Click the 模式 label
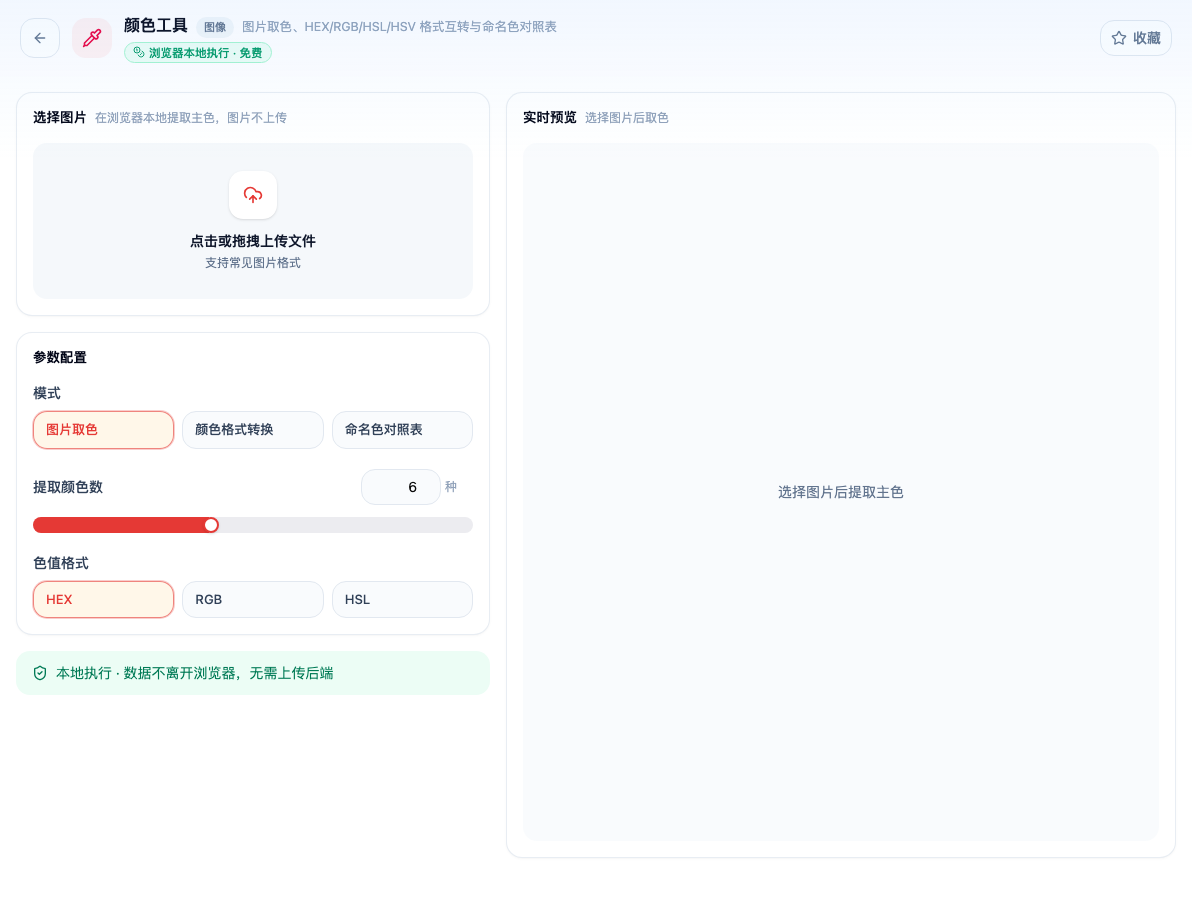1192x900 pixels. point(47,394)
